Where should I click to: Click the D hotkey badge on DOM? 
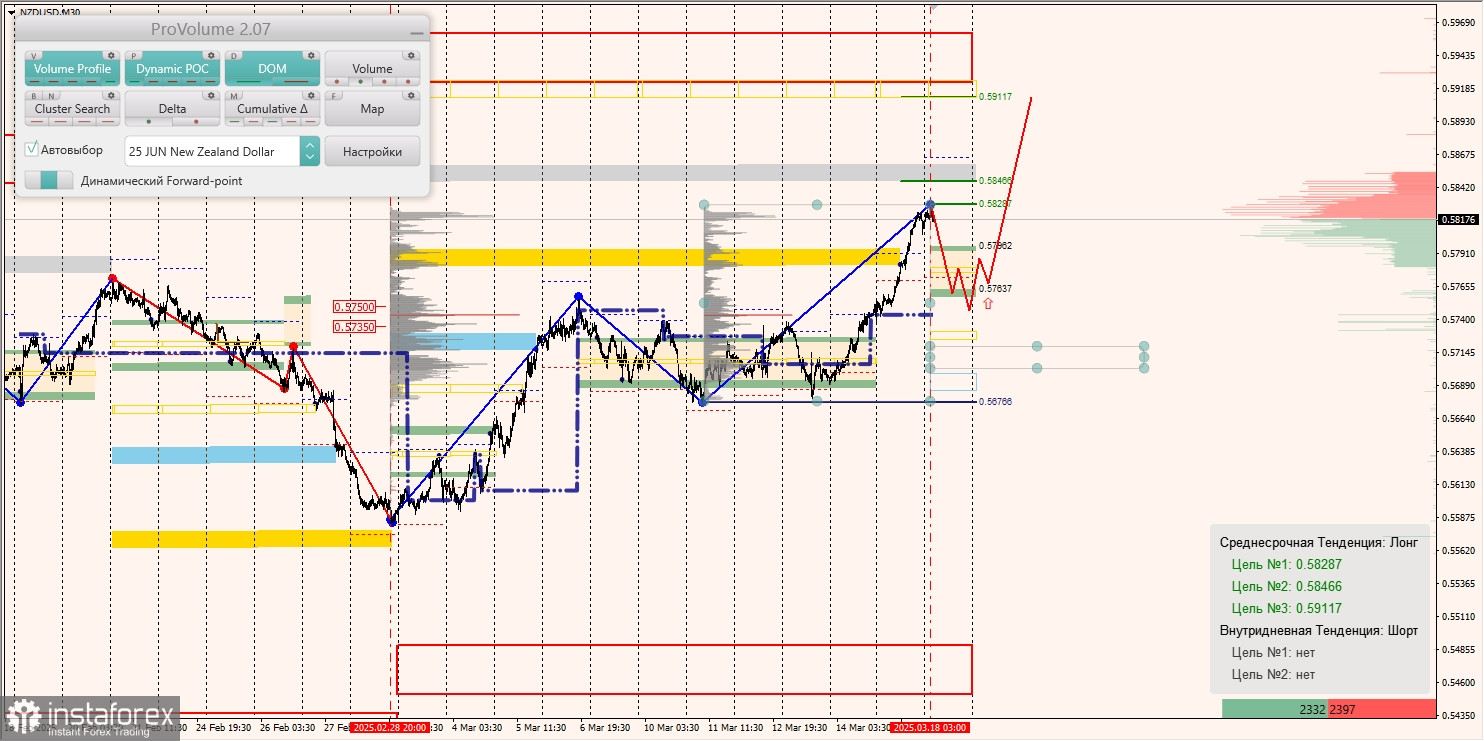point(234,56)
